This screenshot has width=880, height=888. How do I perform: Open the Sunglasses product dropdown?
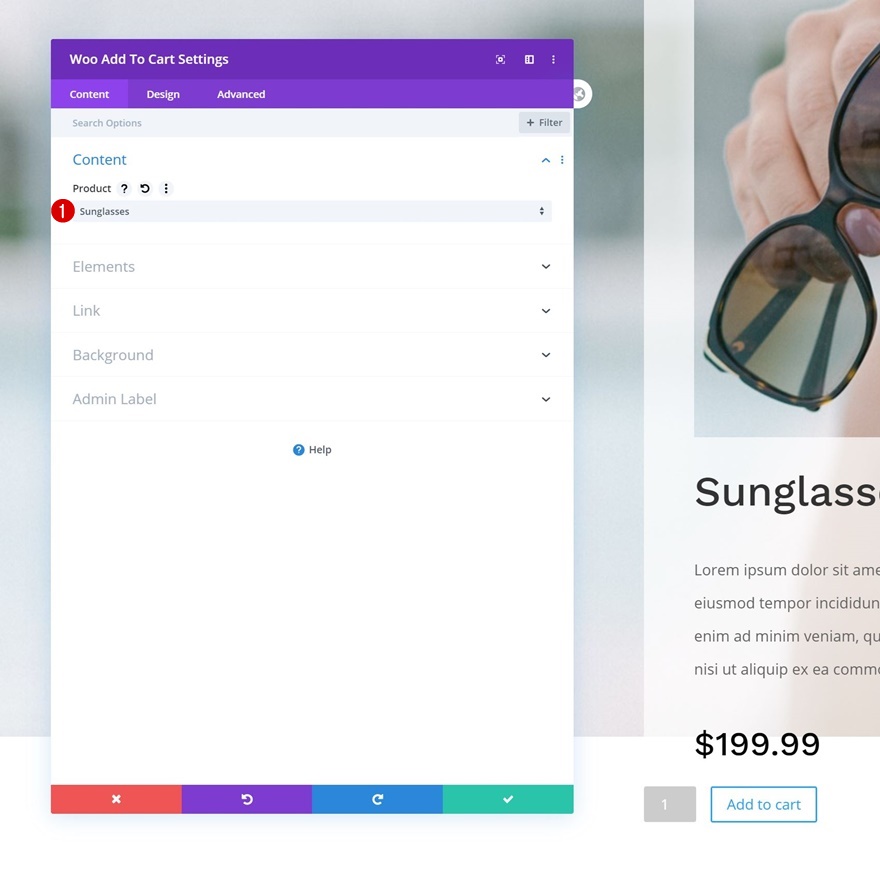coord(312,211)
